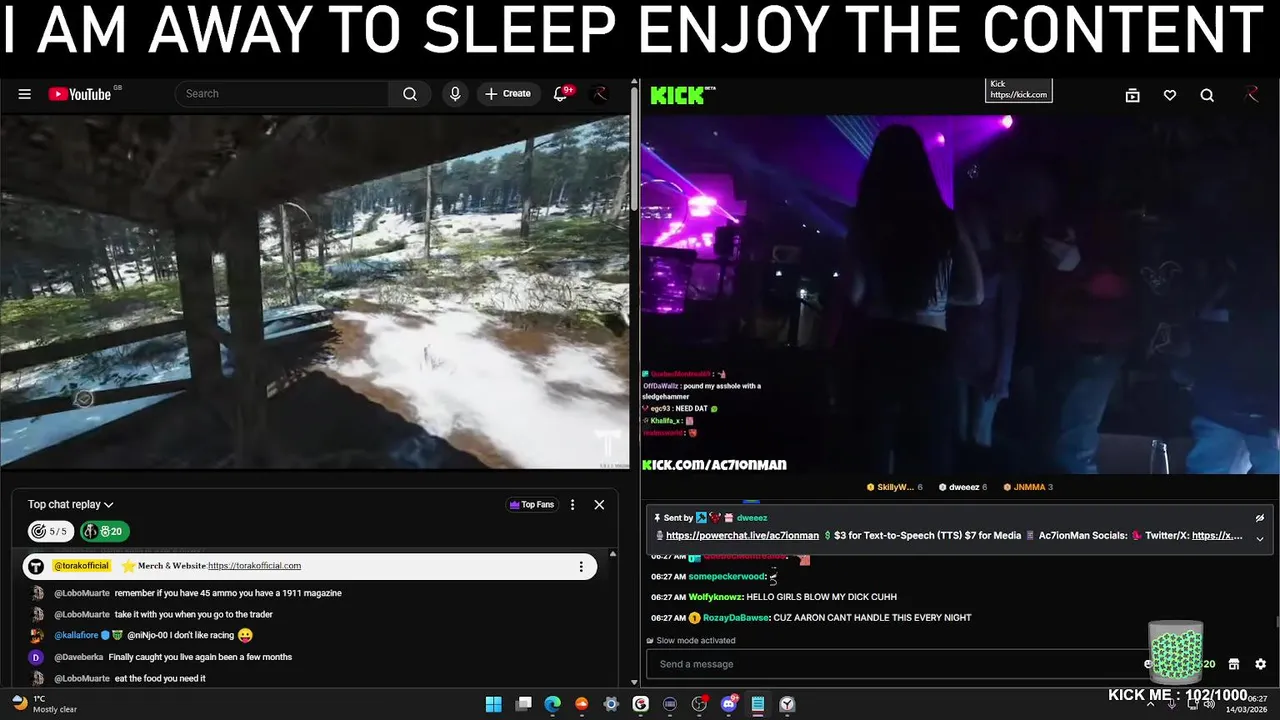This screenshot has height=720, width=1280.
Task: Click the green 20 members chip in chat
Action: coord(105,531)
